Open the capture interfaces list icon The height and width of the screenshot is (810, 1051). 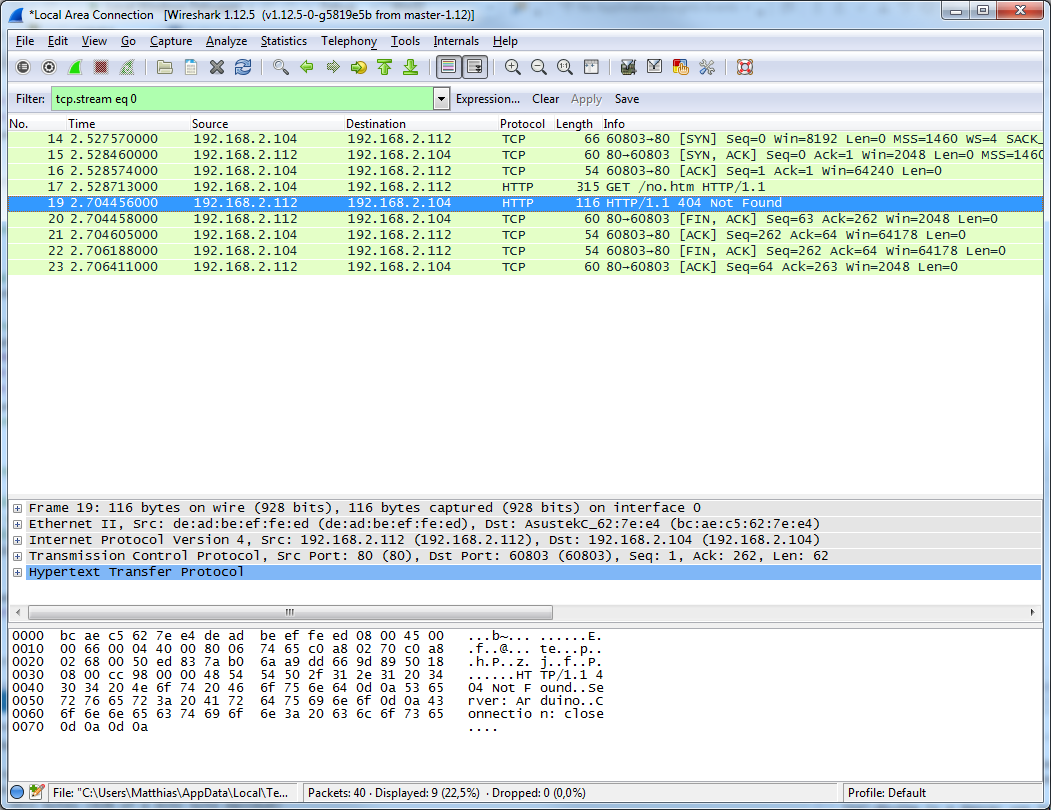pyautogui.click(x=23, y=67)
